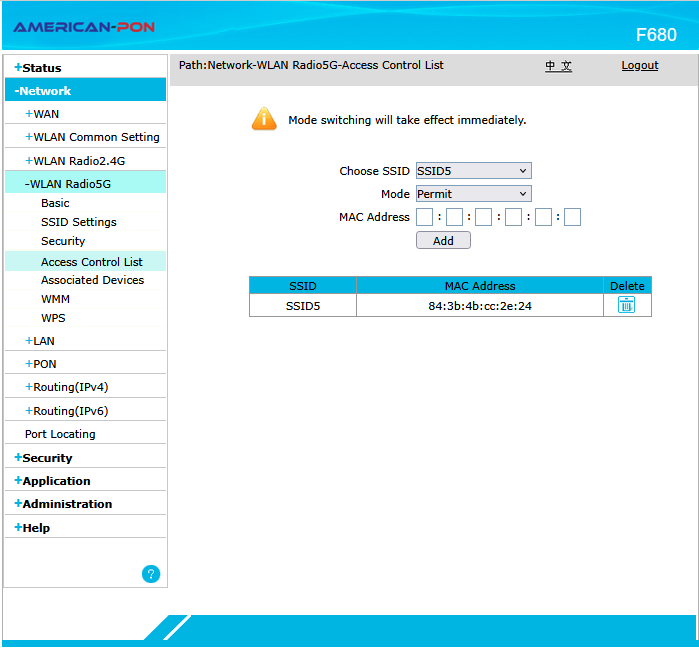This screenshot has height=649, width=699.
Task: Click the first MAC Address octet field
Action: point(425,217)
